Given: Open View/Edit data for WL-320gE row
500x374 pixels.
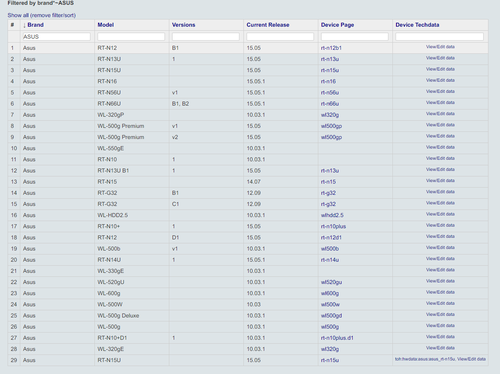Looking at the screenshot, I should point(440,348).
